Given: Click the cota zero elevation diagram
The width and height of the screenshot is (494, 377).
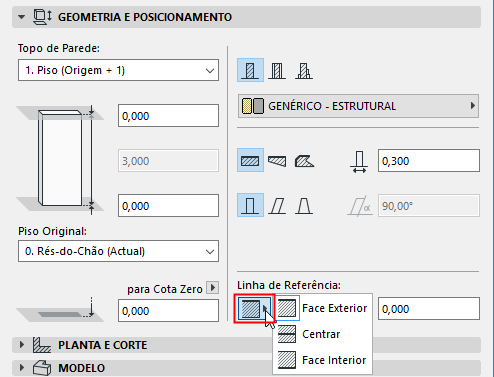Looking at the screenshot, I should click(60, 310).
